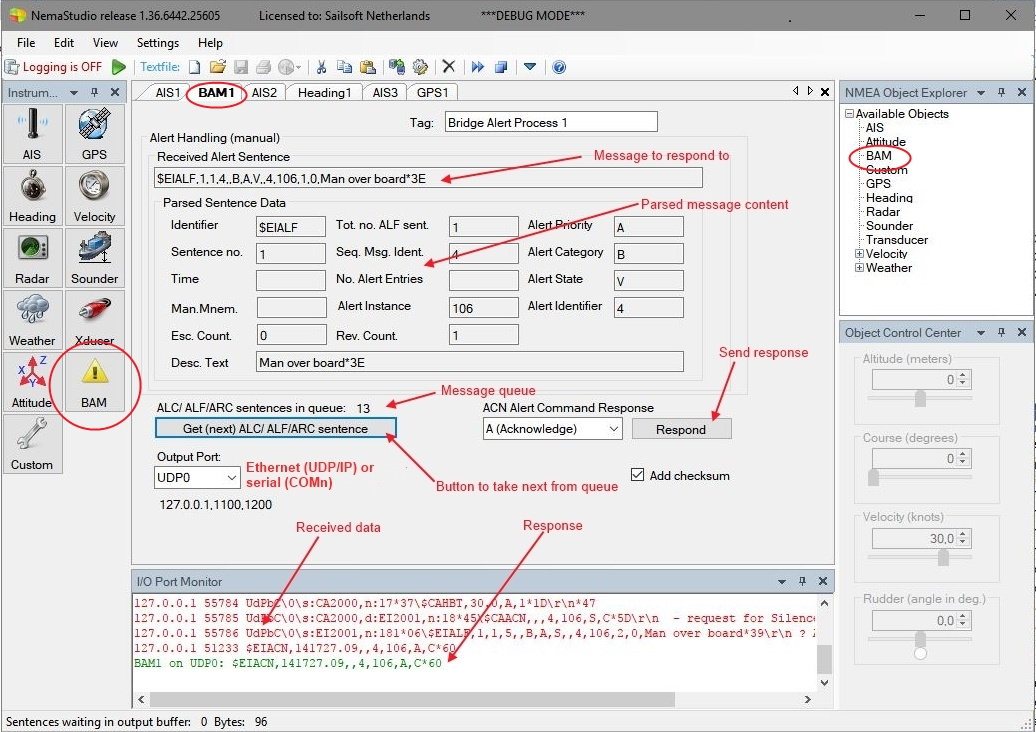Switch to the AIS2 tab

pyautogui.click(x=264, y=92)
